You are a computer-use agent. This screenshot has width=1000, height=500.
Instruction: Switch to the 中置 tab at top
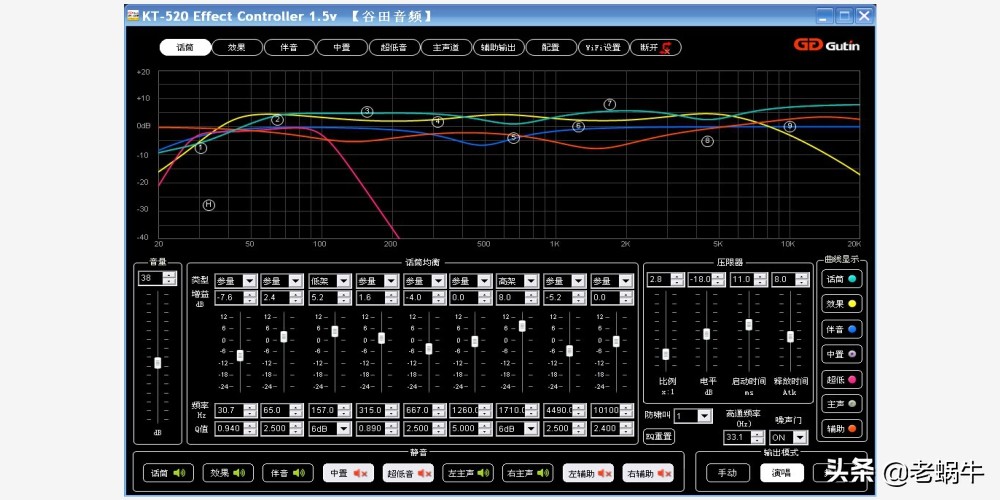(342, 47)
